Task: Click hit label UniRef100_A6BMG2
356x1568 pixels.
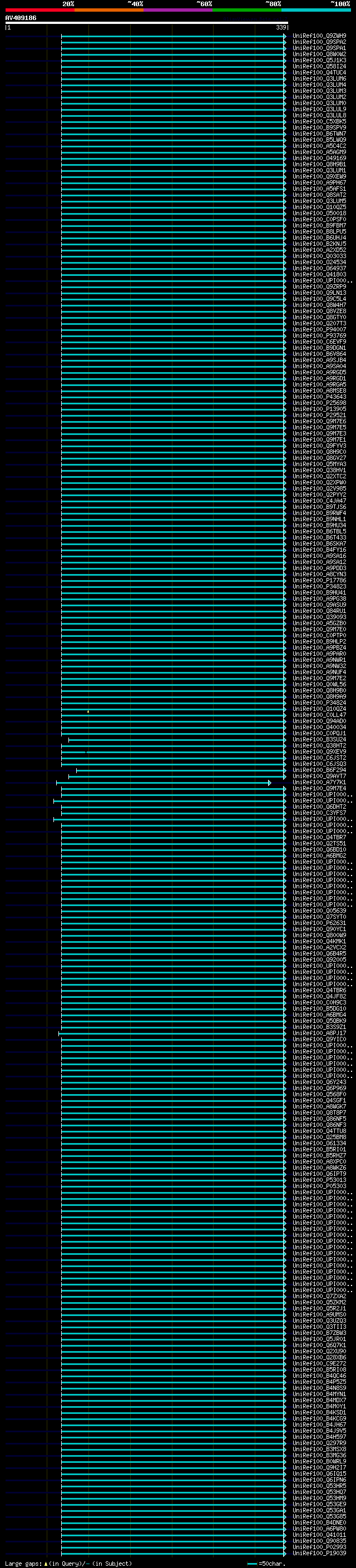Action: [319, 856]
